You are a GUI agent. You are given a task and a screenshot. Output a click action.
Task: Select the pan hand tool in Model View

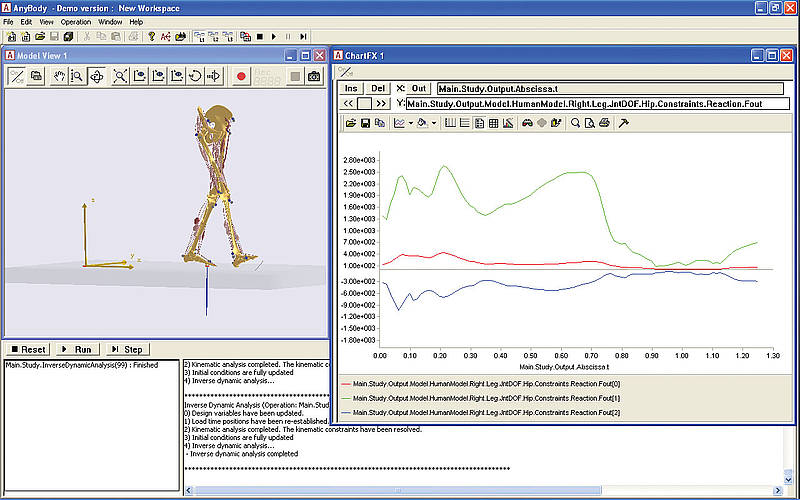pyautogui.click(x=60, y=77)
